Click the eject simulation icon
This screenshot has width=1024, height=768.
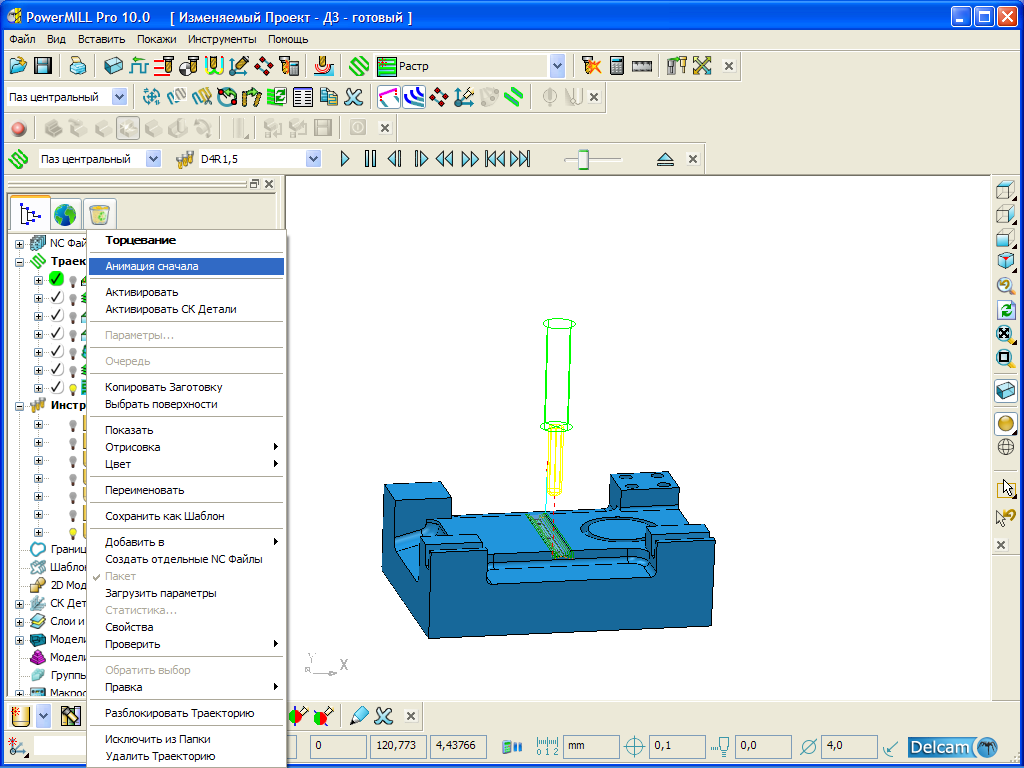coord(665,159)
